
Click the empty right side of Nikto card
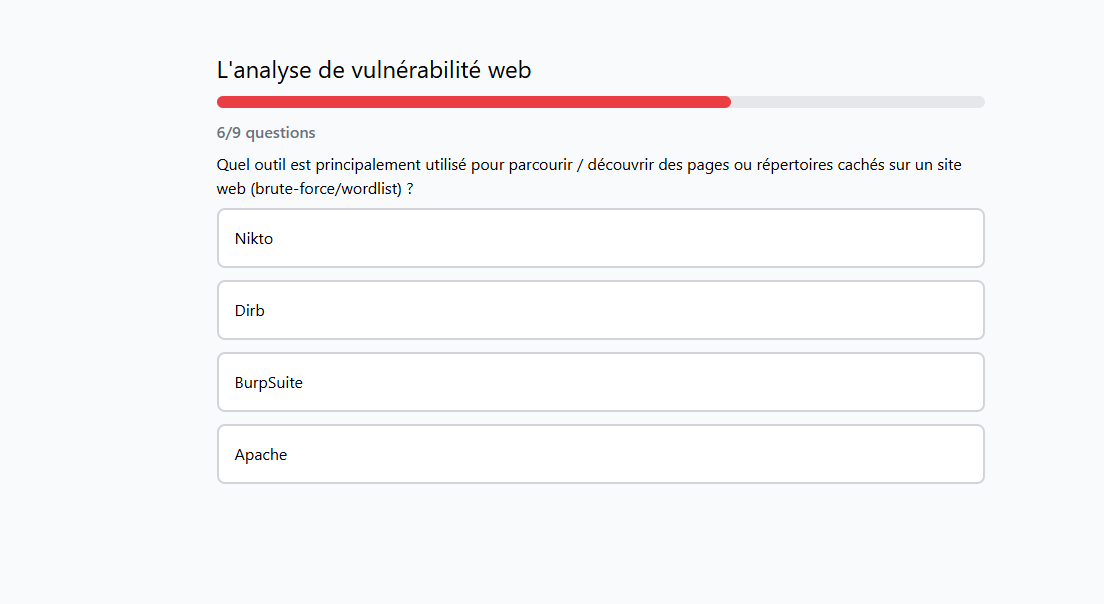point(900,238)
